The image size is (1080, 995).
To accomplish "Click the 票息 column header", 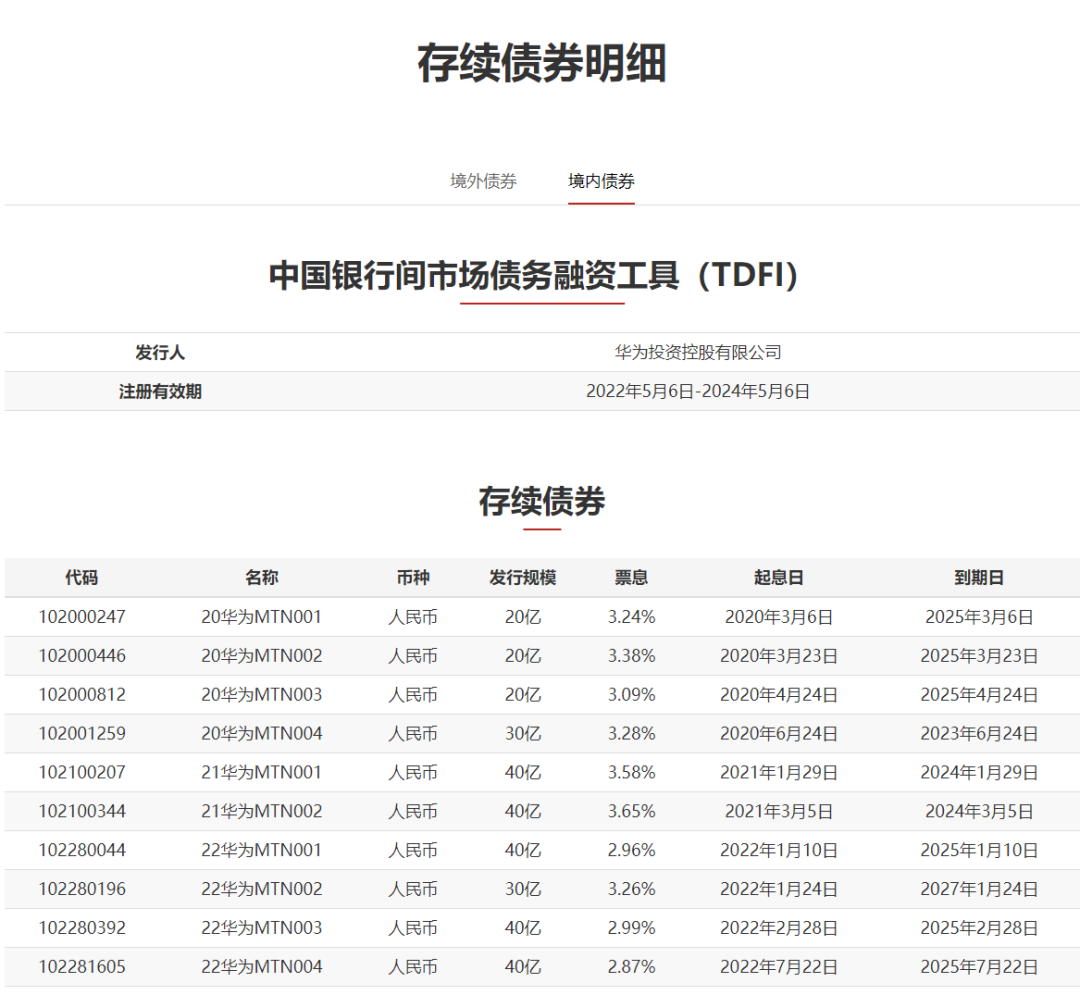I will click(631, 578).
